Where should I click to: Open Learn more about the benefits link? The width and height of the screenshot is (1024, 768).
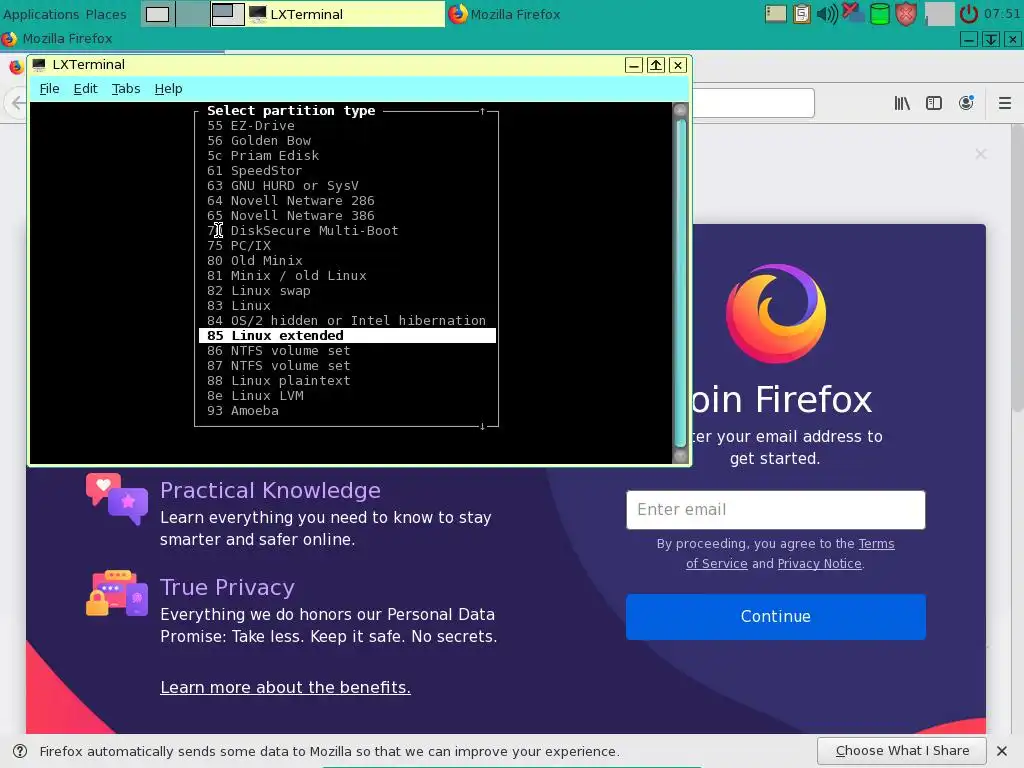click(285, 687)
